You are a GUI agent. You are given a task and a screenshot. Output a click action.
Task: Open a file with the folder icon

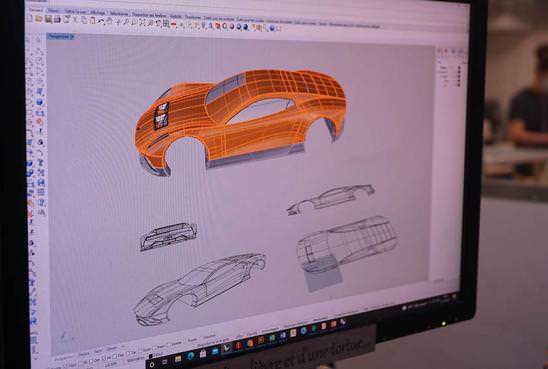coord(38,19)
